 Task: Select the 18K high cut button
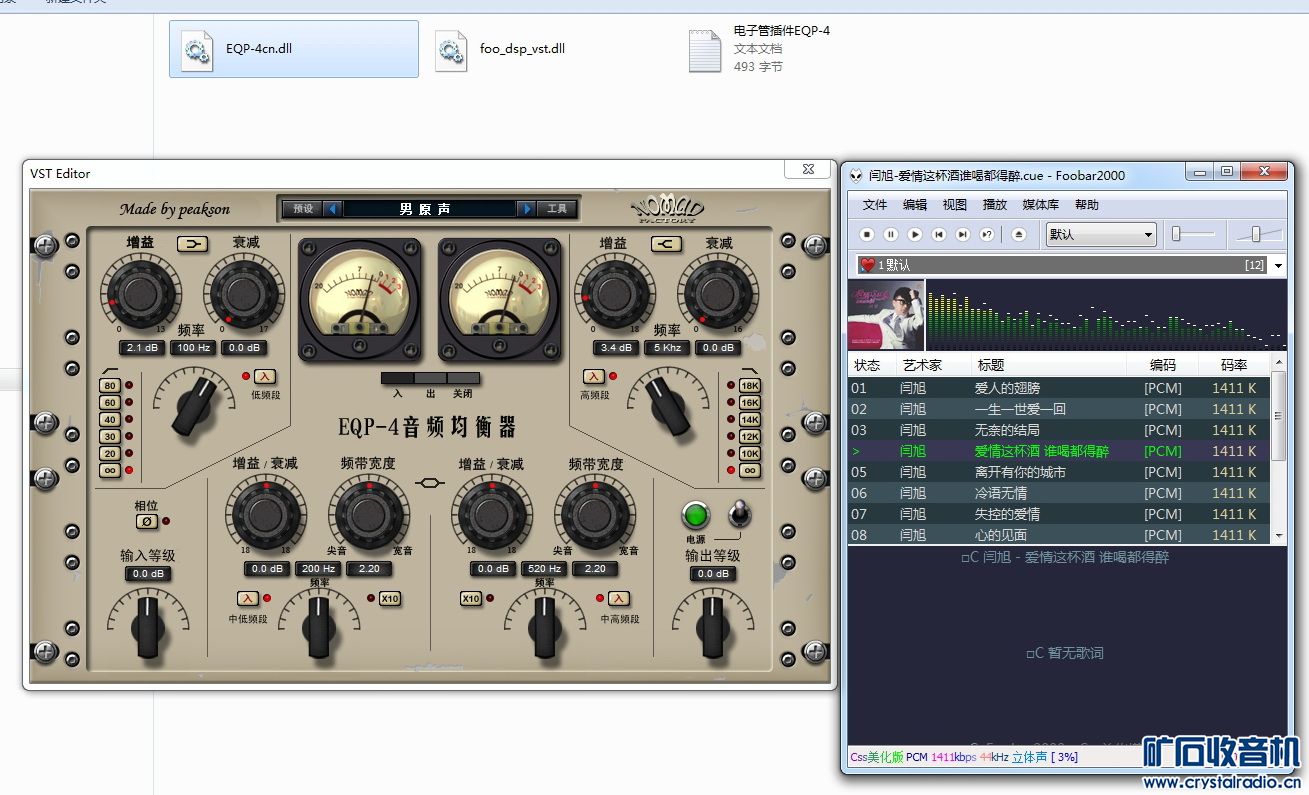[x=749, y=386]
